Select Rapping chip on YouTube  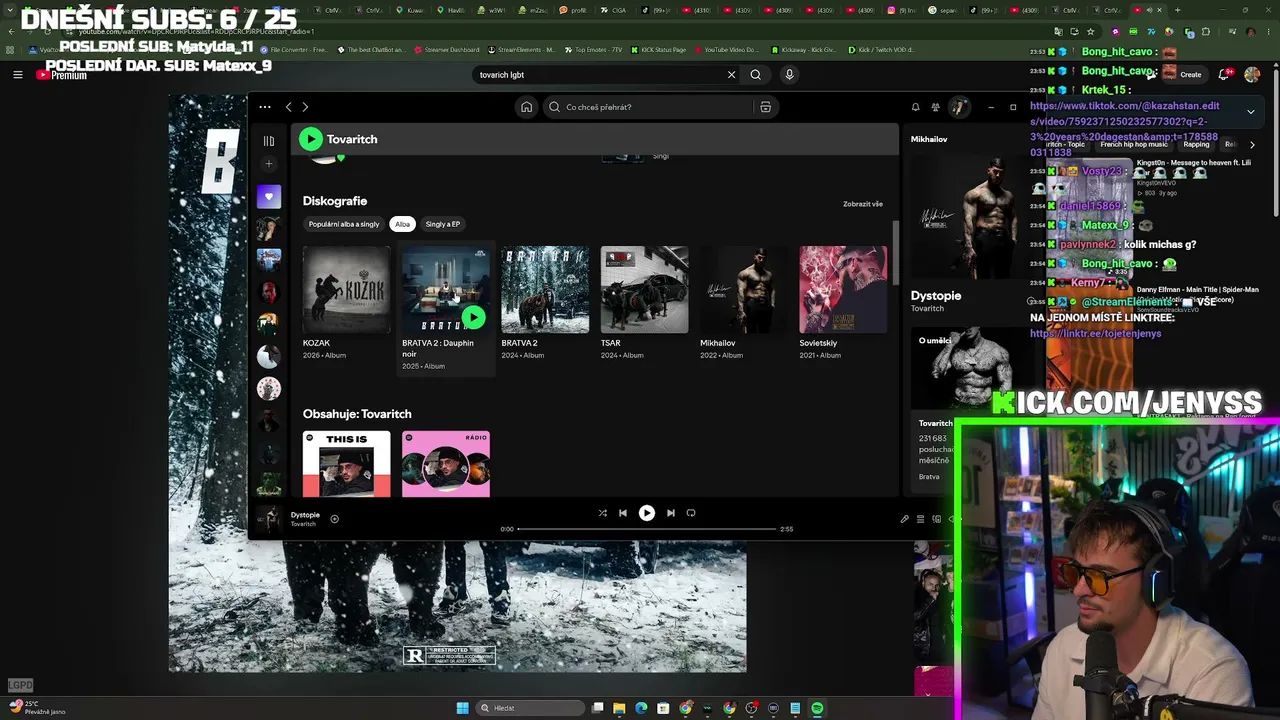[x=1196, y=145]
